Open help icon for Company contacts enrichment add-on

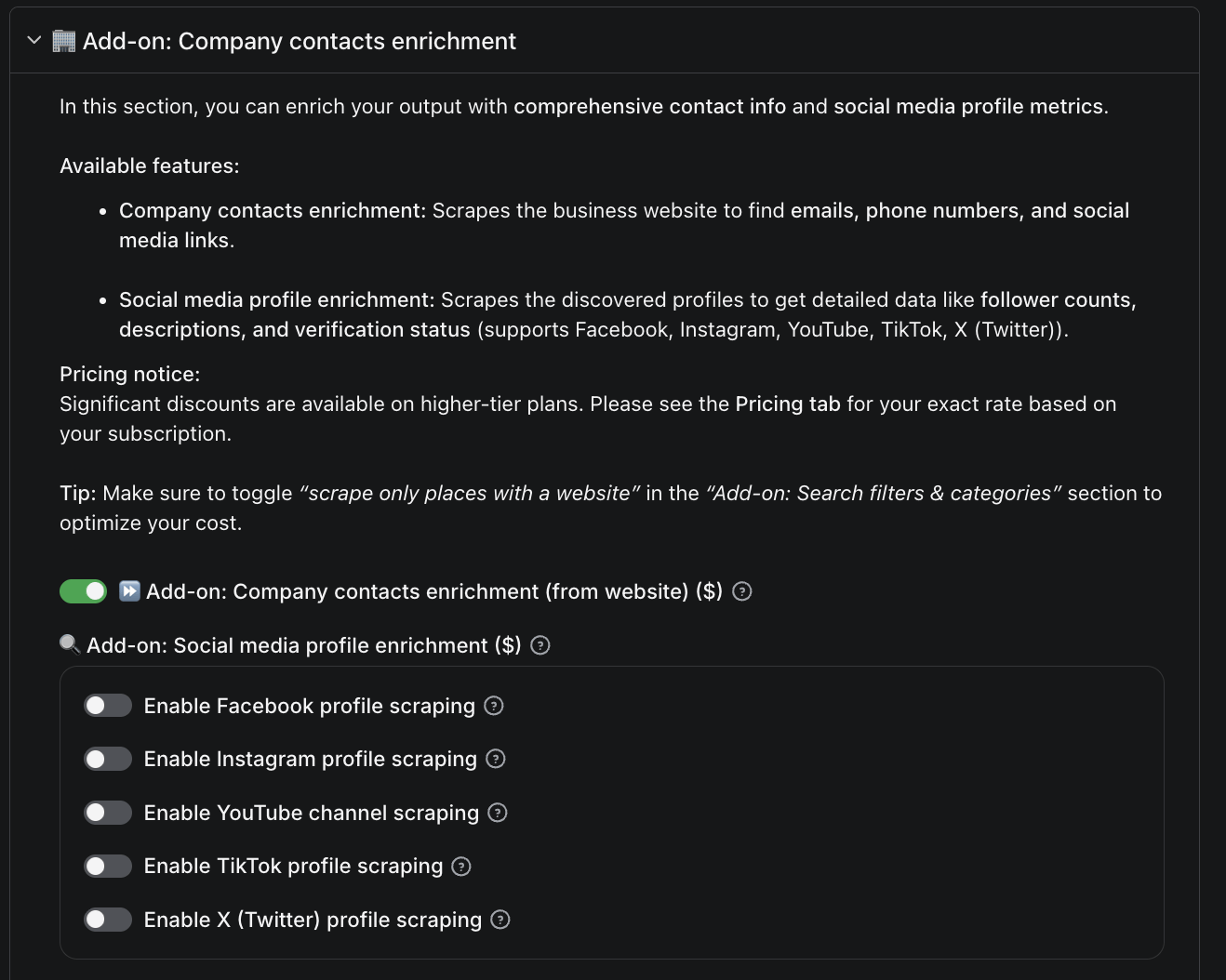[741, 591]
